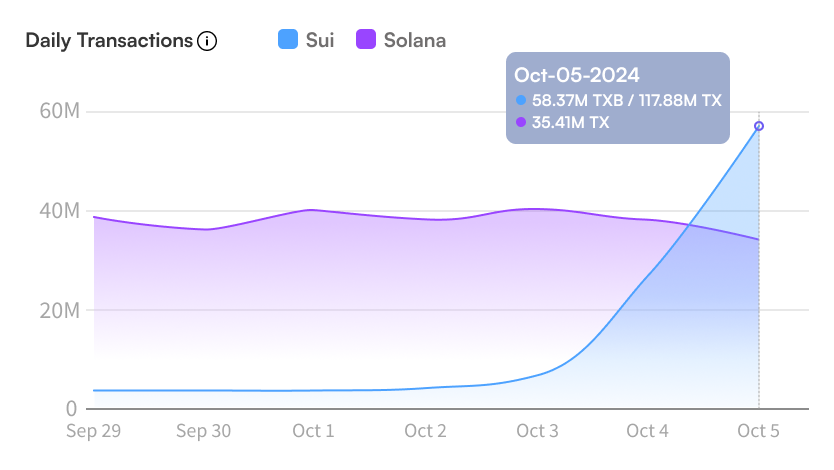Click the Solana legend label
The image size is (834, 470).
[x=415, y=40]
